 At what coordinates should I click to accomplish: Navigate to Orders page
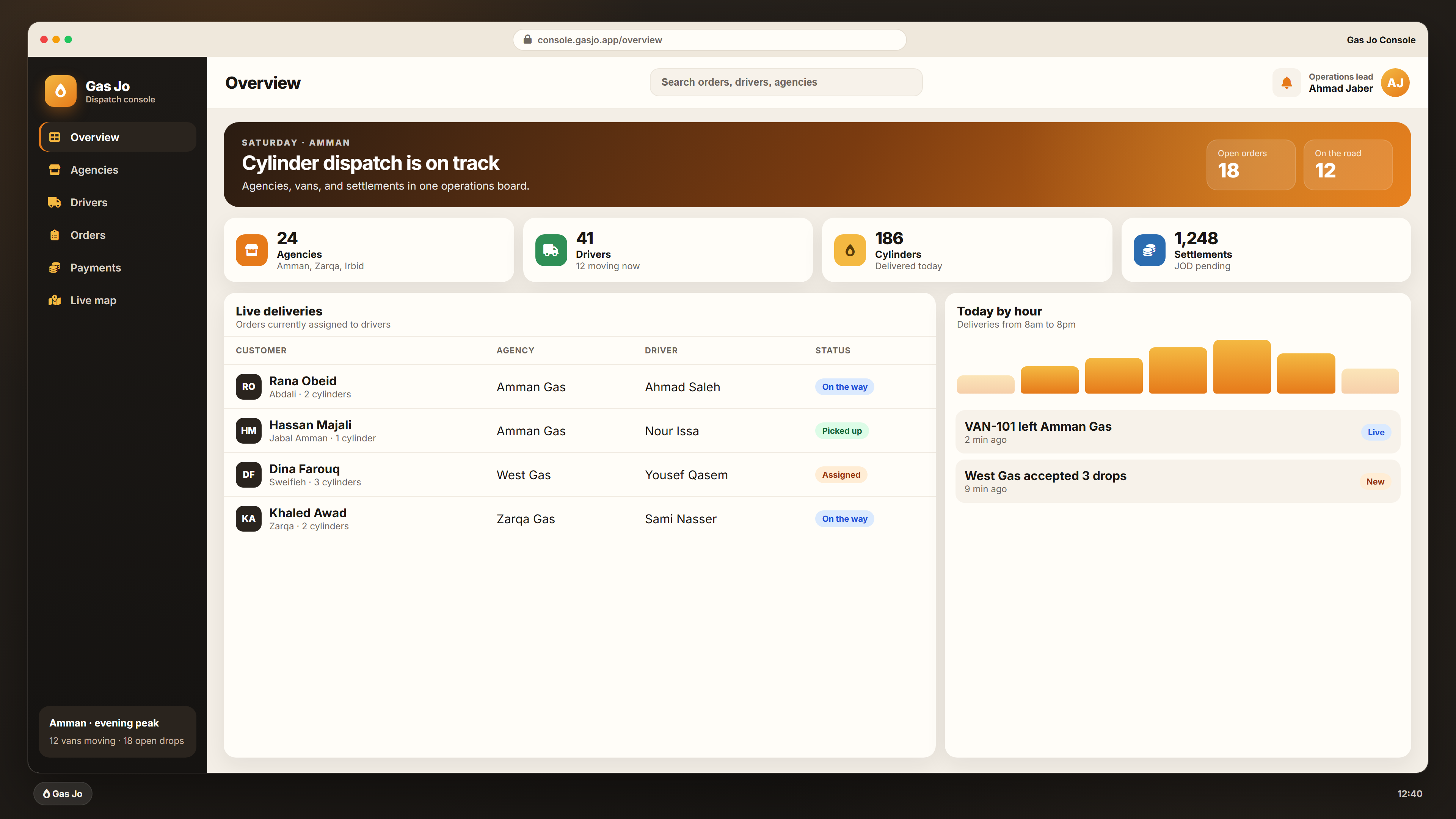[118, 235]
